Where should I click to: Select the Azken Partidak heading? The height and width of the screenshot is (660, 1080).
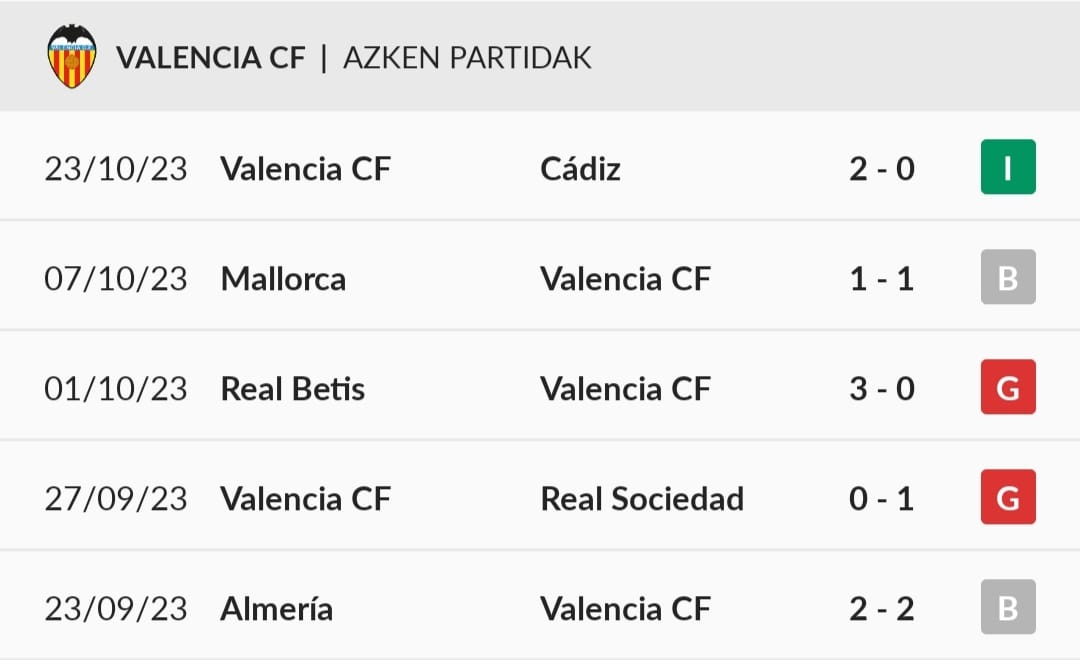[467, 58]
